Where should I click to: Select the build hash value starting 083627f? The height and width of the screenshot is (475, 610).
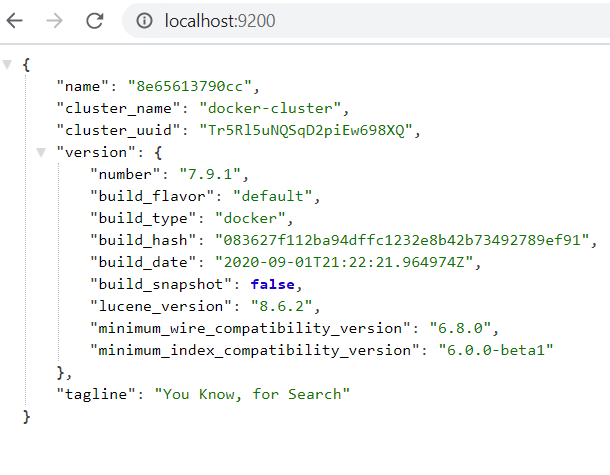[x=402, y=240]
